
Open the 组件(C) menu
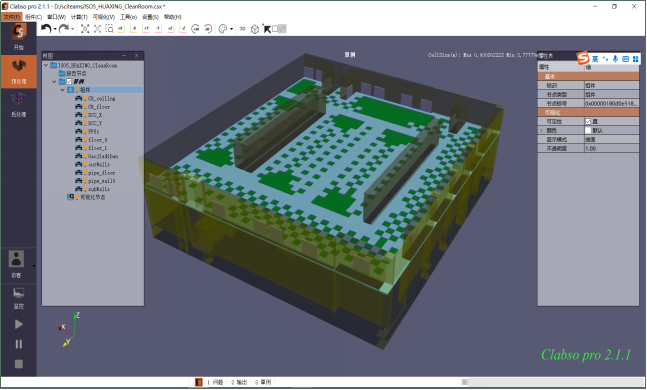33,17
